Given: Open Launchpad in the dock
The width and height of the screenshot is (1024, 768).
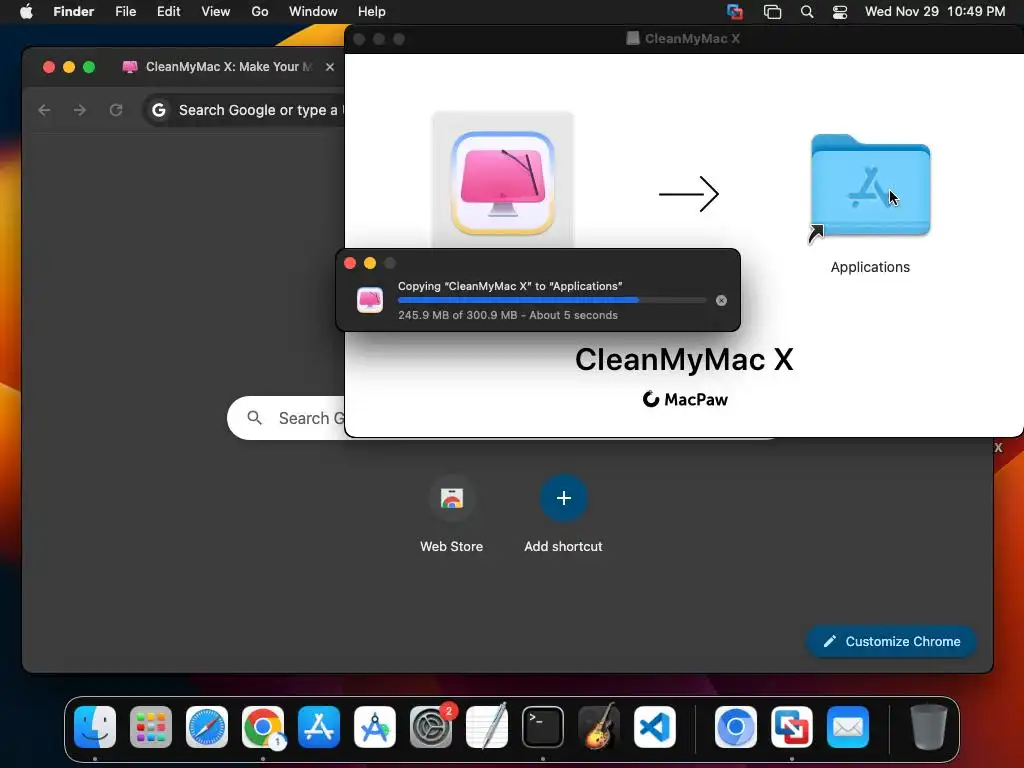Looking at the screenshot, I should click(x=151, y=727).
